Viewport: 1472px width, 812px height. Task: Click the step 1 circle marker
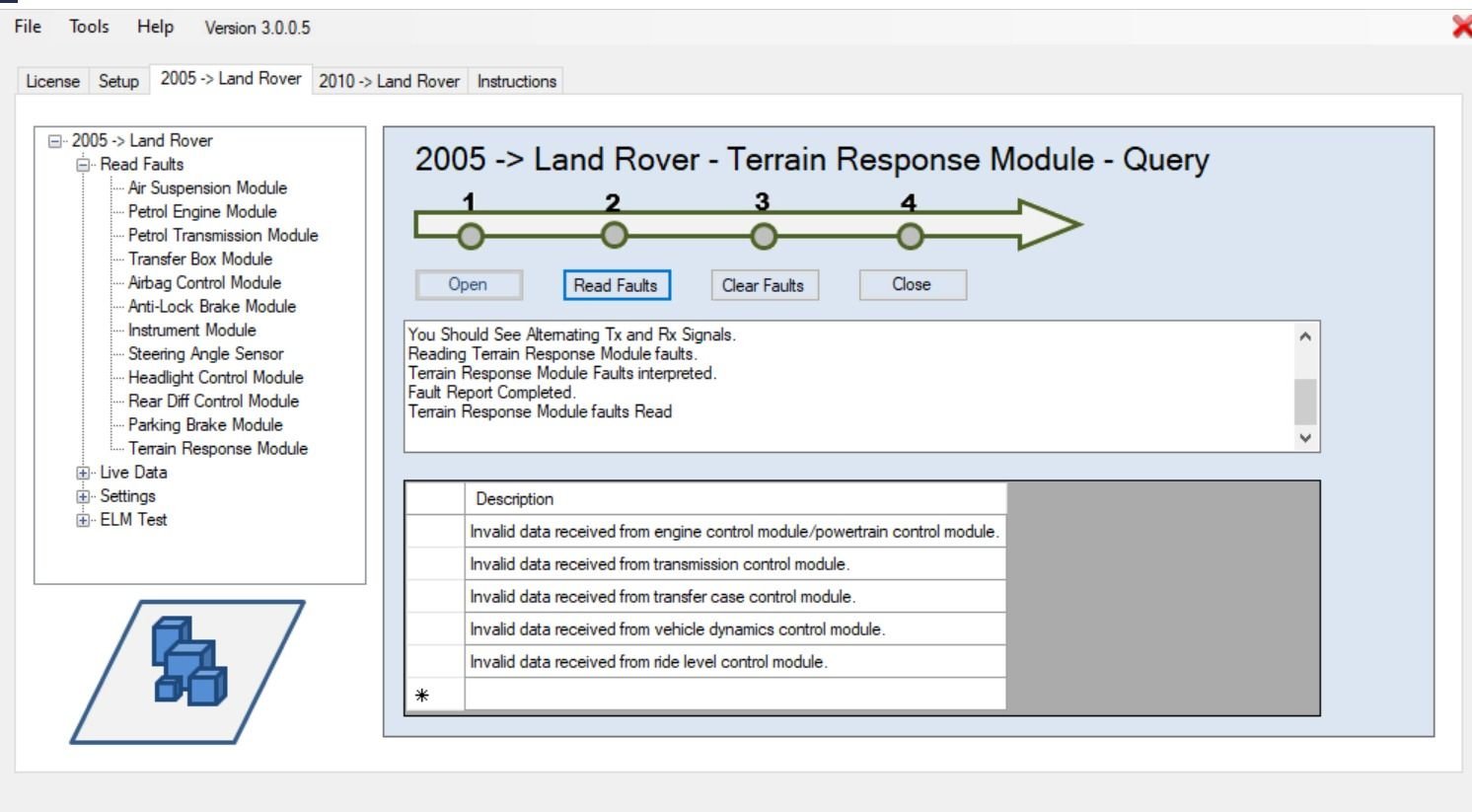tap(471, 237)
